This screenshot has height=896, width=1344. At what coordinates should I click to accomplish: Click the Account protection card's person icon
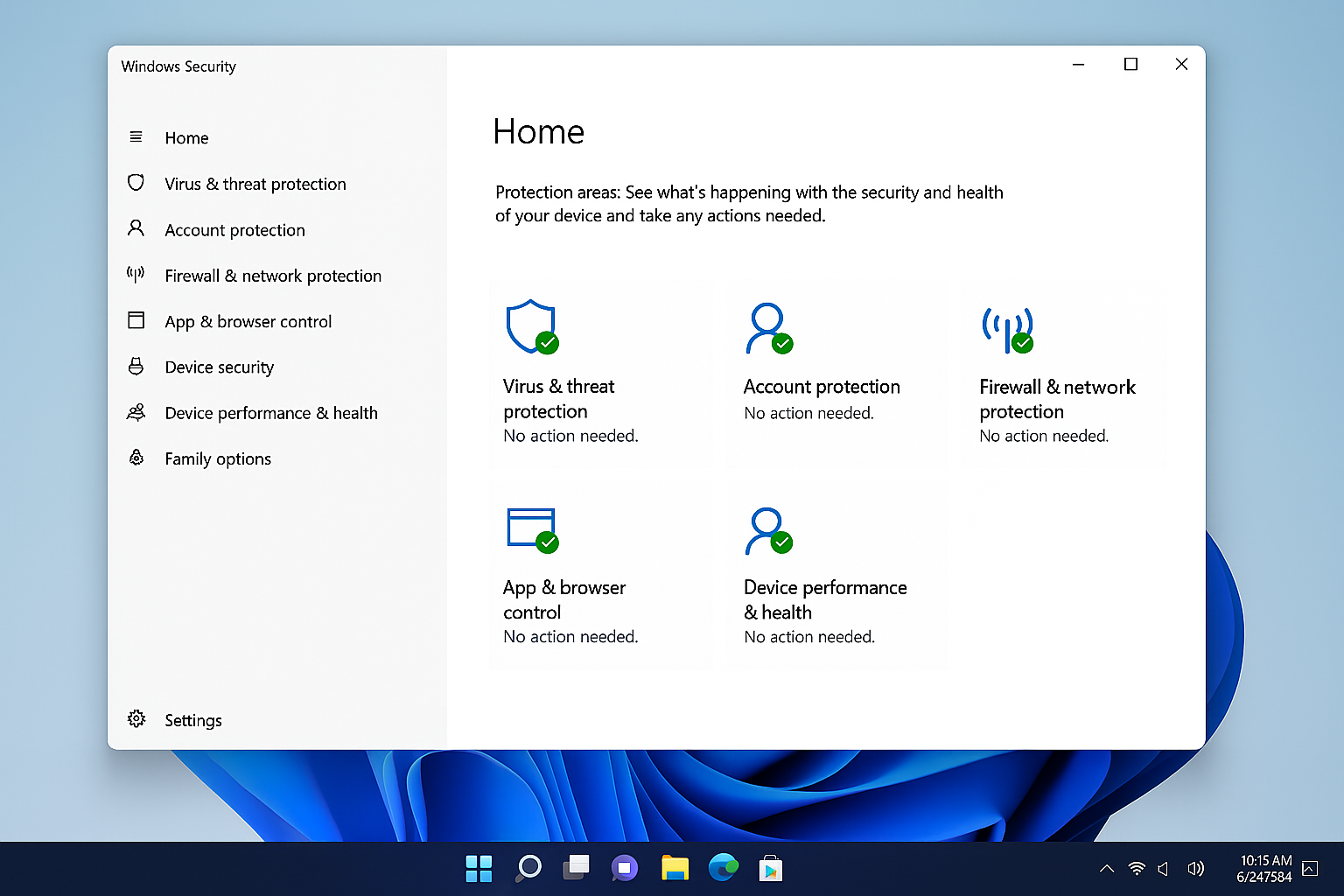pyautogui.click(x=769, y=328)
